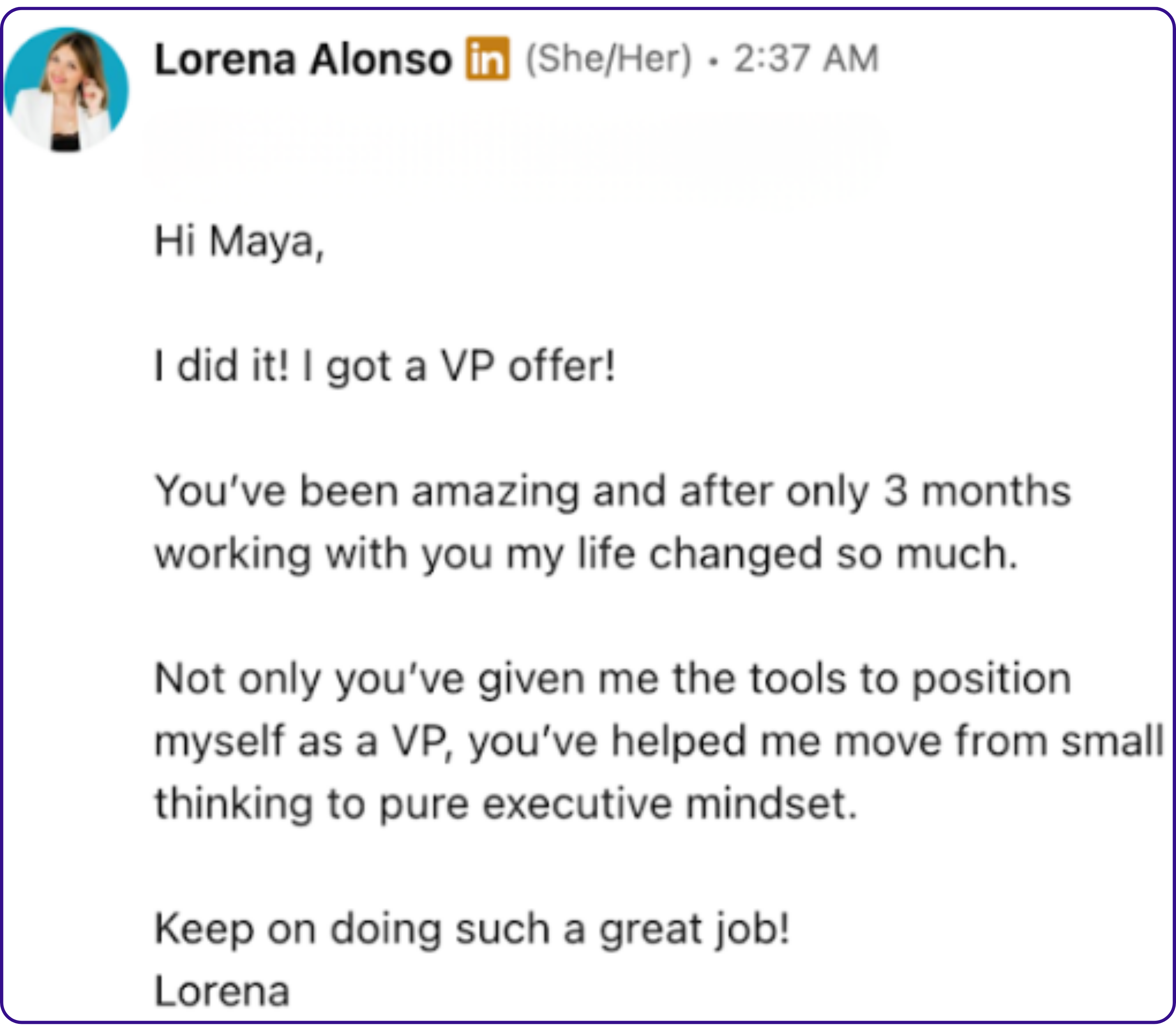Click the blurred headline under the name
This screenshot has width=1176, height=1027.
pos(513,152)
